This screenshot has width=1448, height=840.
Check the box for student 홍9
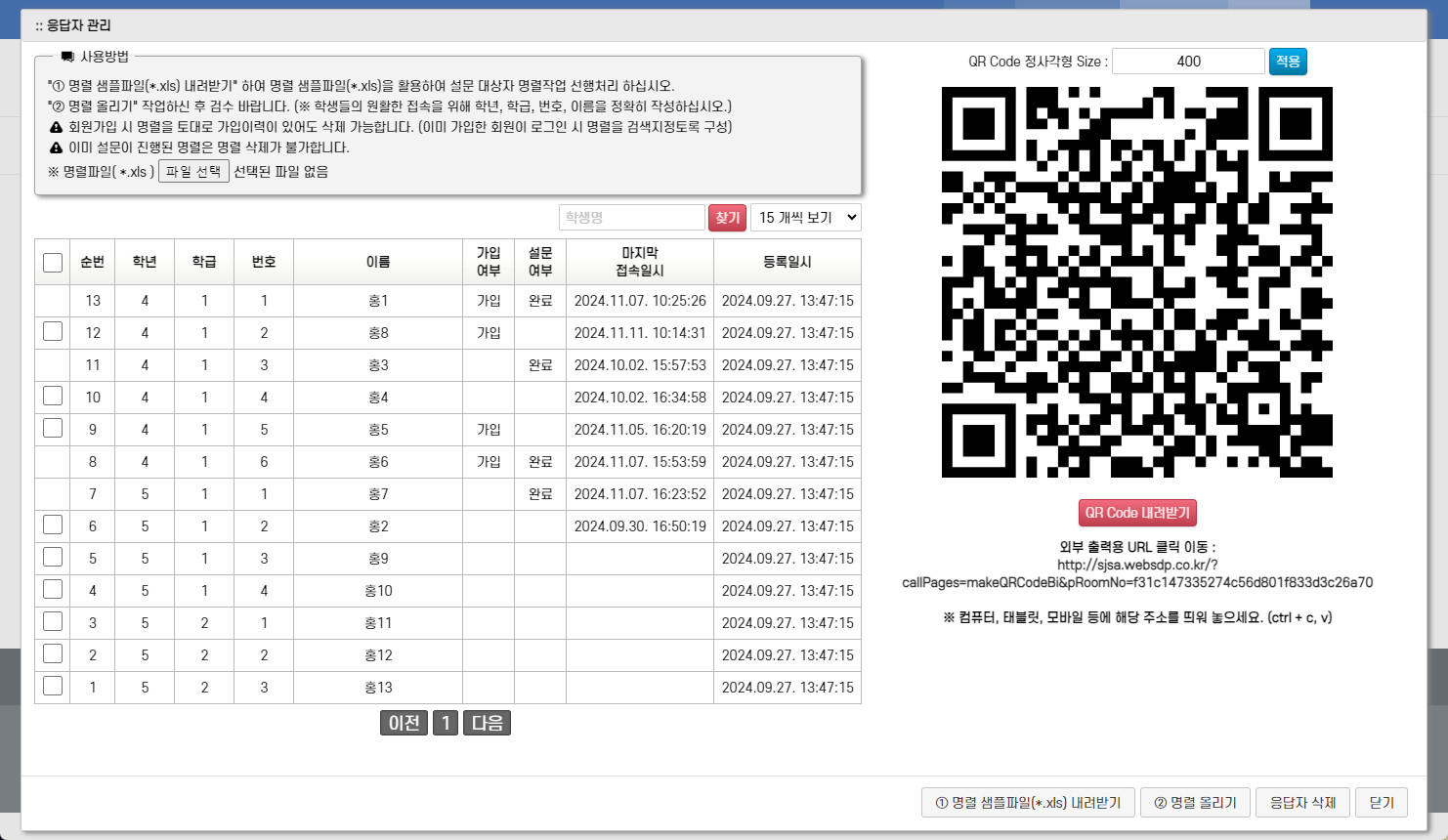[53, 557]
